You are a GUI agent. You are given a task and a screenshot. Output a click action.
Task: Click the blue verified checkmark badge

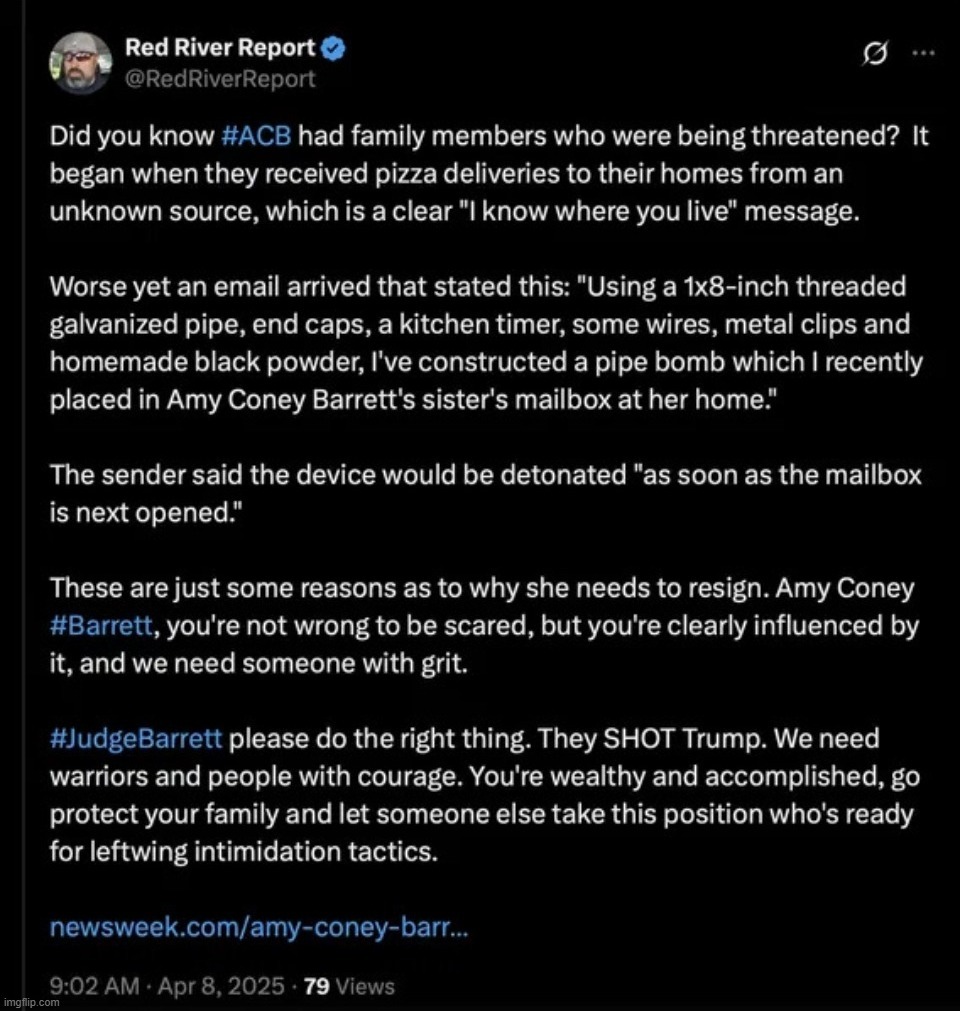pos(335,47)
